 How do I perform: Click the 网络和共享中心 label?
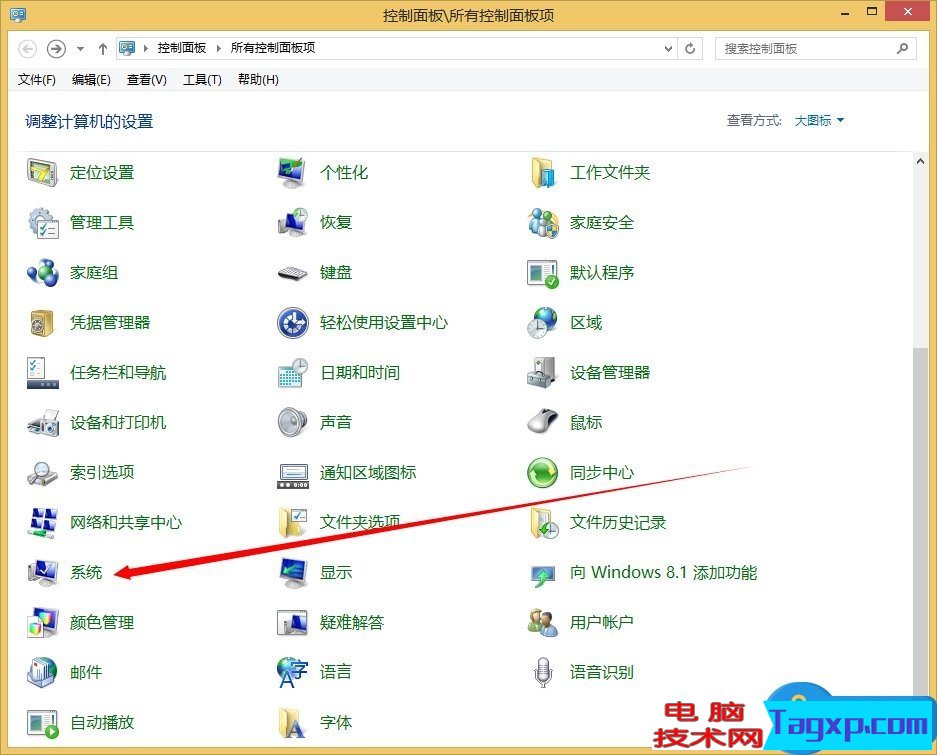point(125,522)
